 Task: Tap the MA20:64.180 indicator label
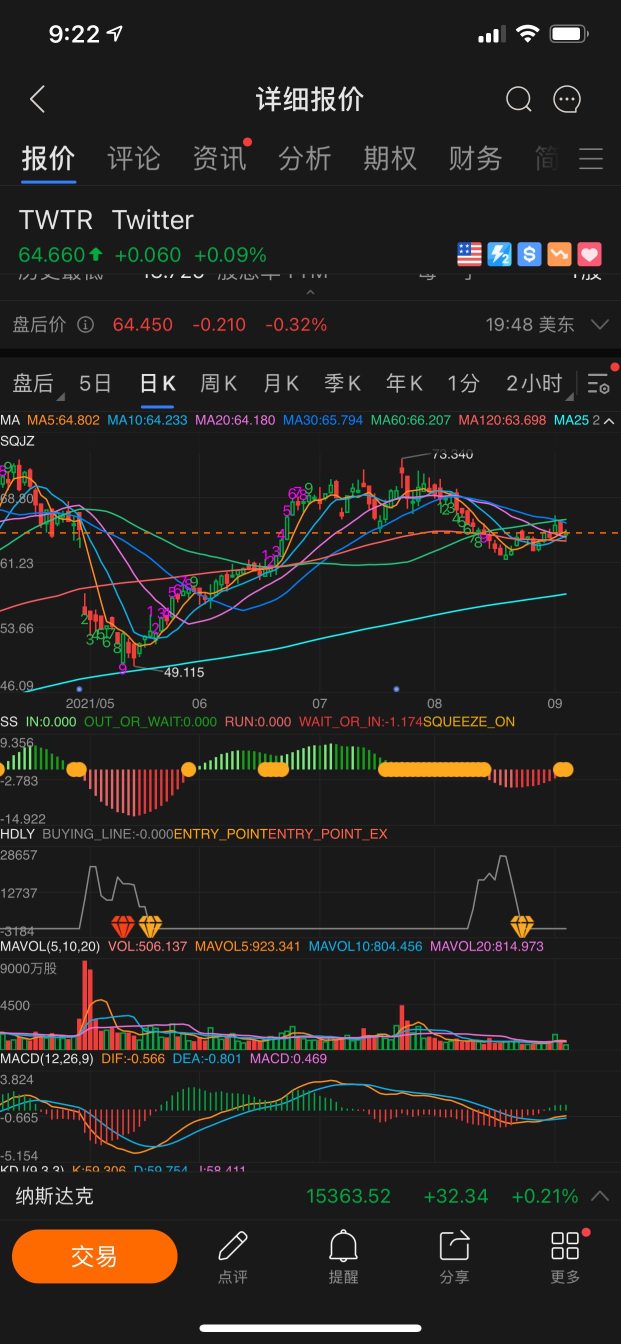pos(236,421)
